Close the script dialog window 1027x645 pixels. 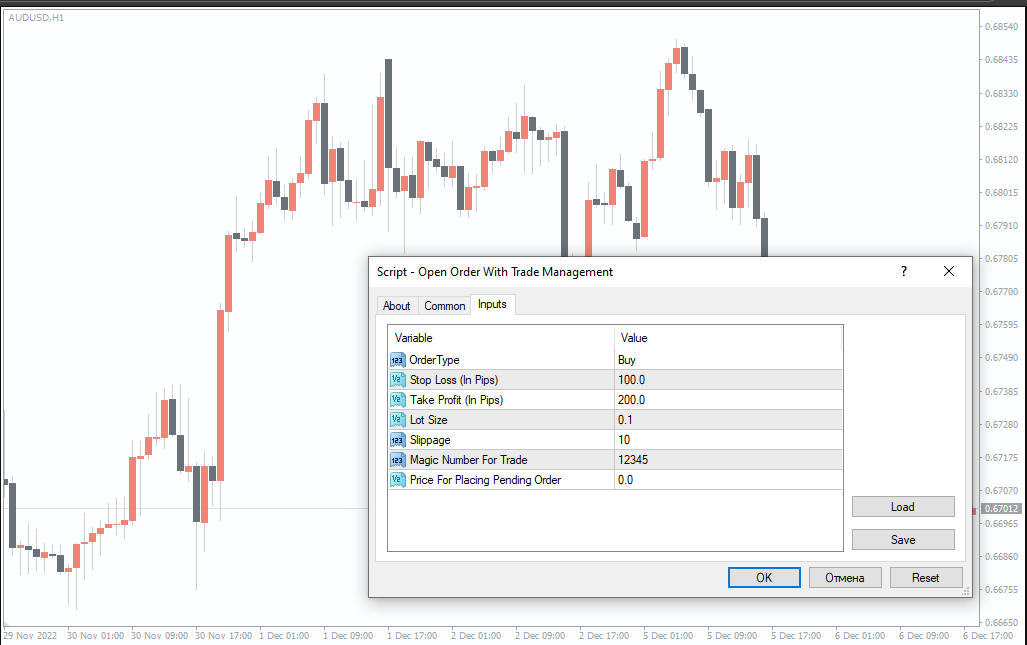(x=949, y=271)
